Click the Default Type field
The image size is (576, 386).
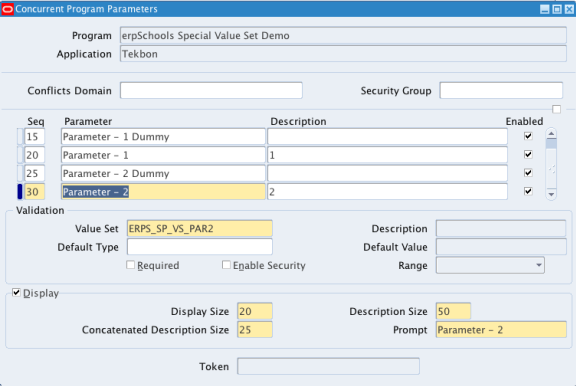click(x=200, y=247)
